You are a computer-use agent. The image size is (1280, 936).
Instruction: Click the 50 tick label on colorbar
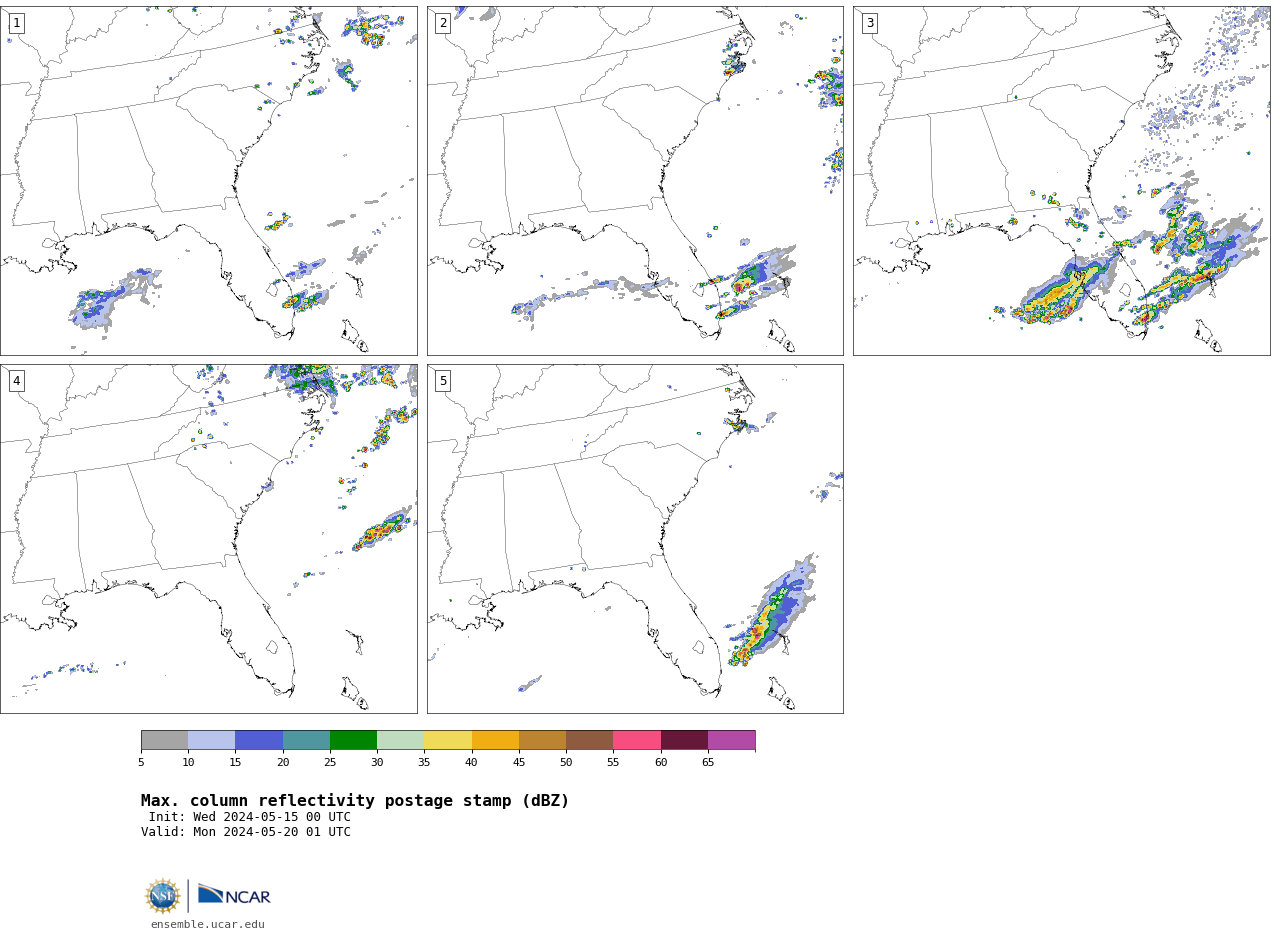566,763
